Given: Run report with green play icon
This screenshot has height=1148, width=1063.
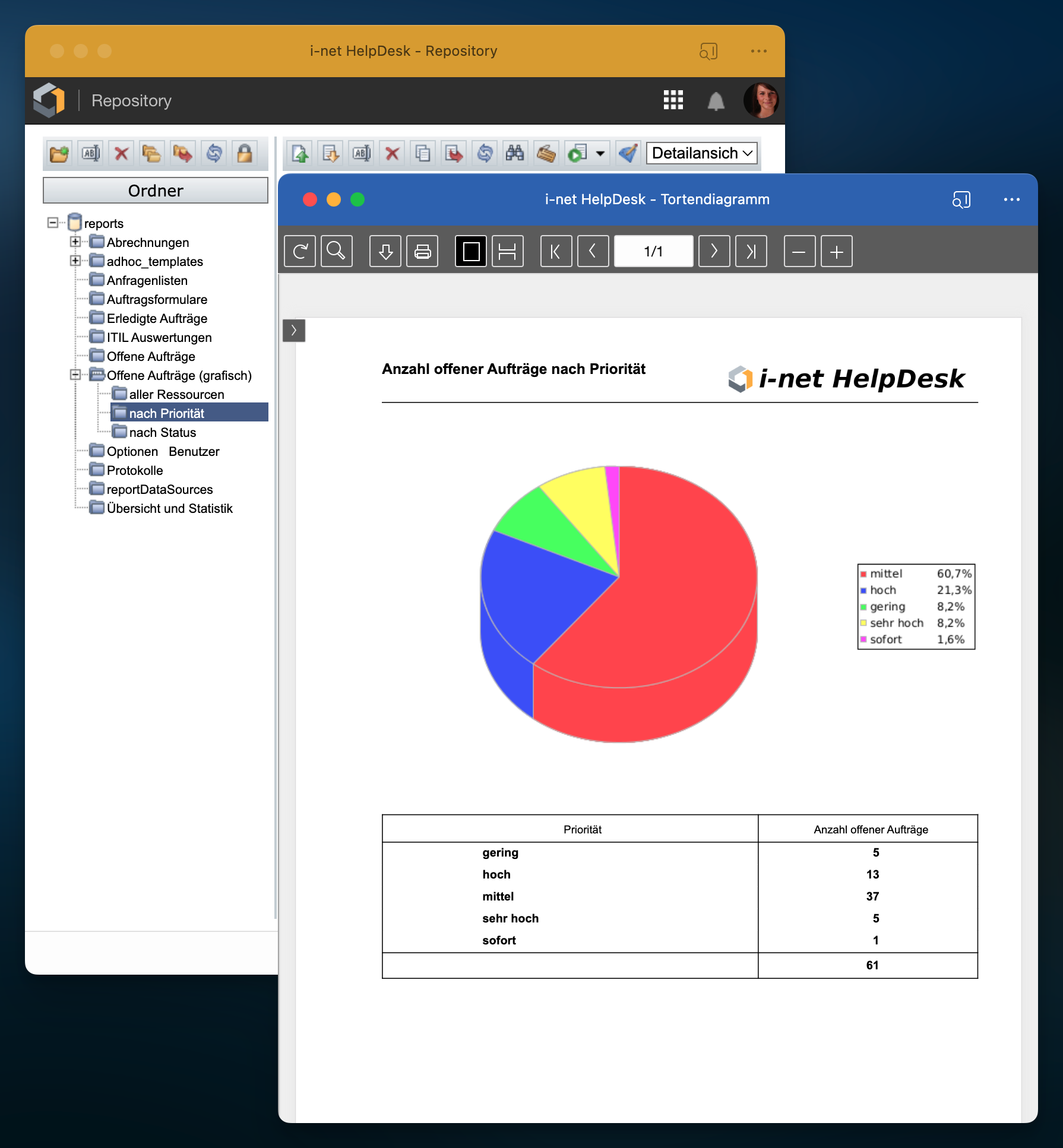Looking at the screenshot, I should click(x=577, y=154).
